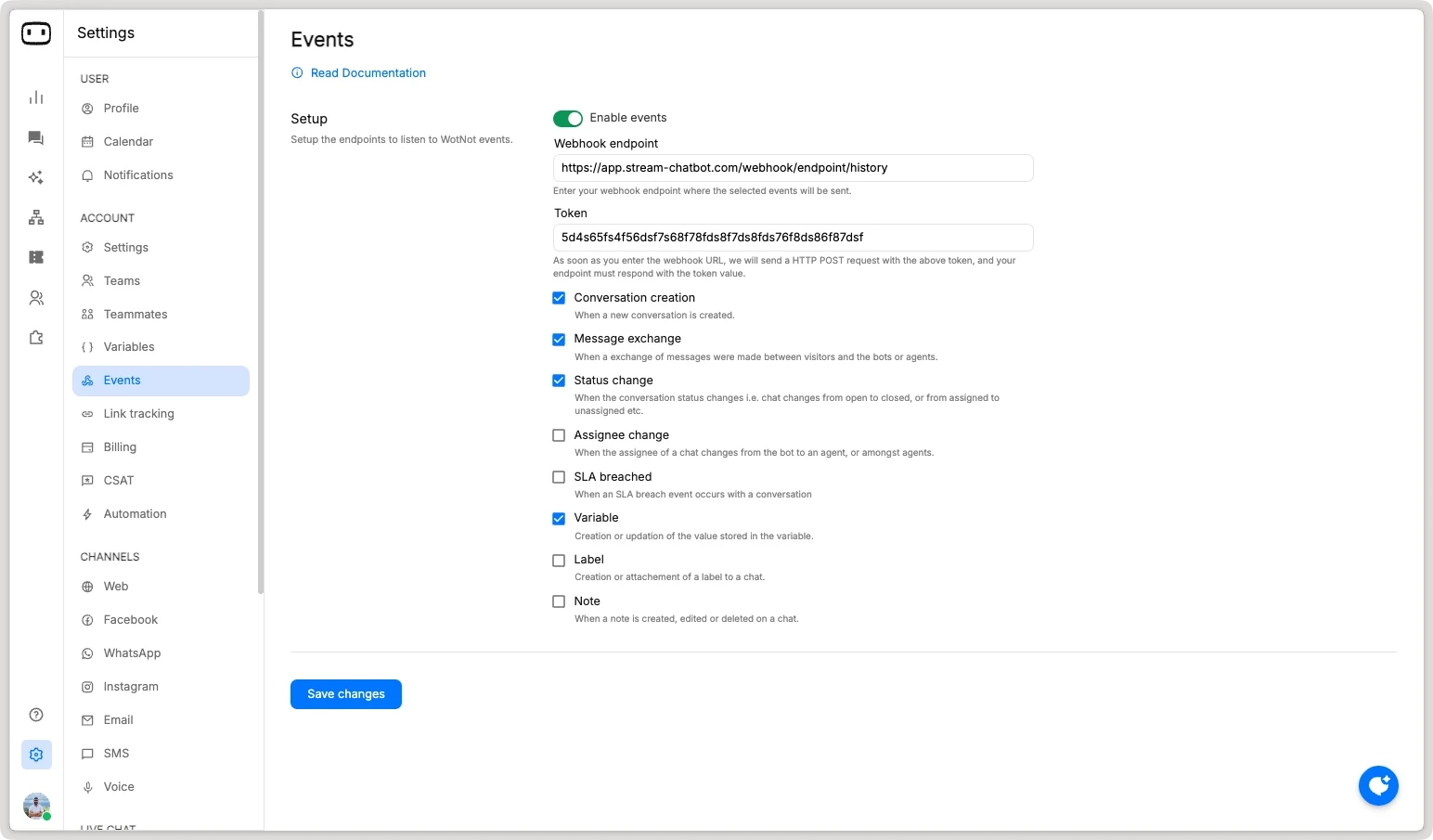Open the users icon in the left rail

[35, 297]
